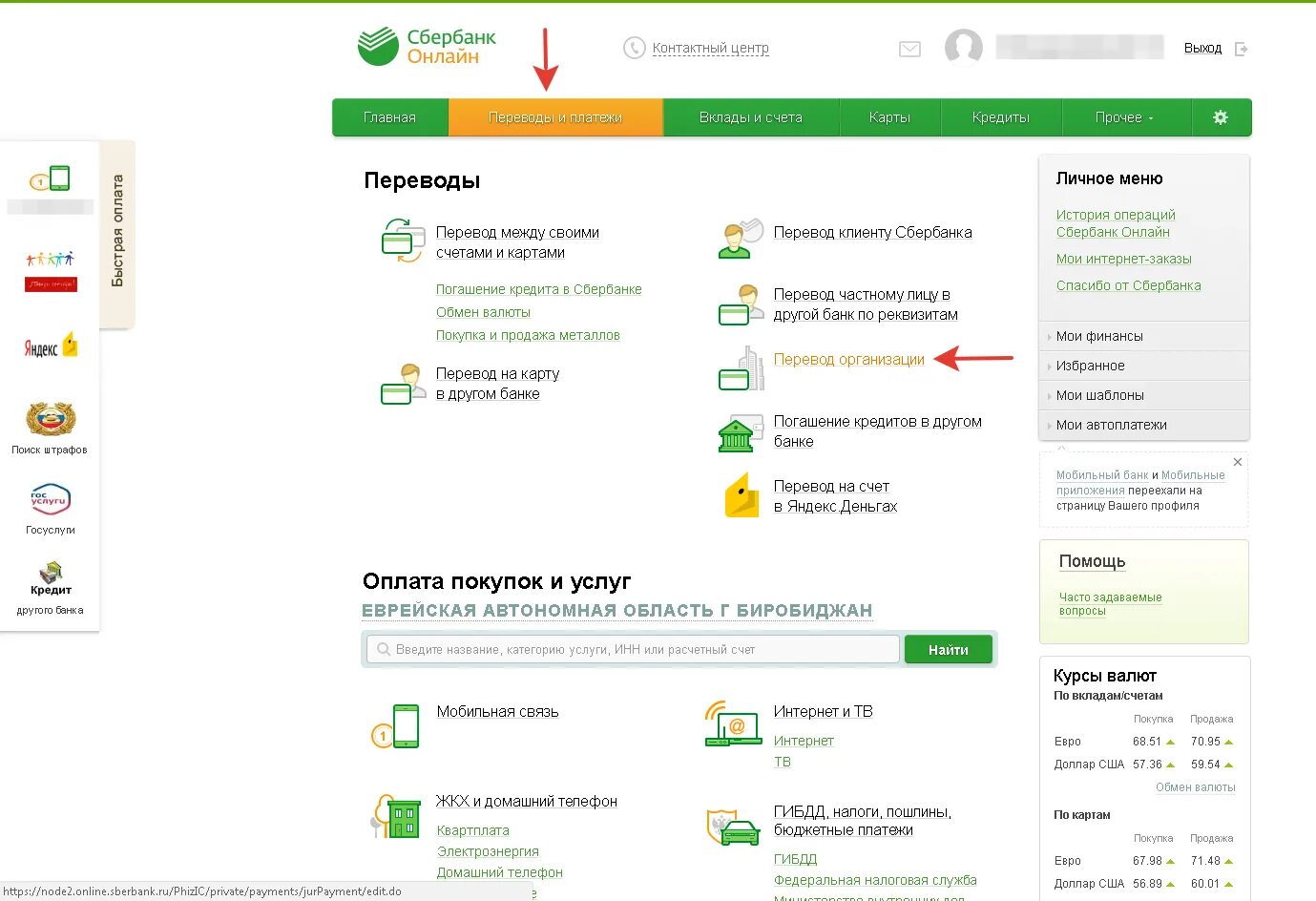Image resolution: width=1316 pixels, height=901 pixels.
Task: Click the blurred user name in header
Action: pyautogui.click(x=1079, y=47)
